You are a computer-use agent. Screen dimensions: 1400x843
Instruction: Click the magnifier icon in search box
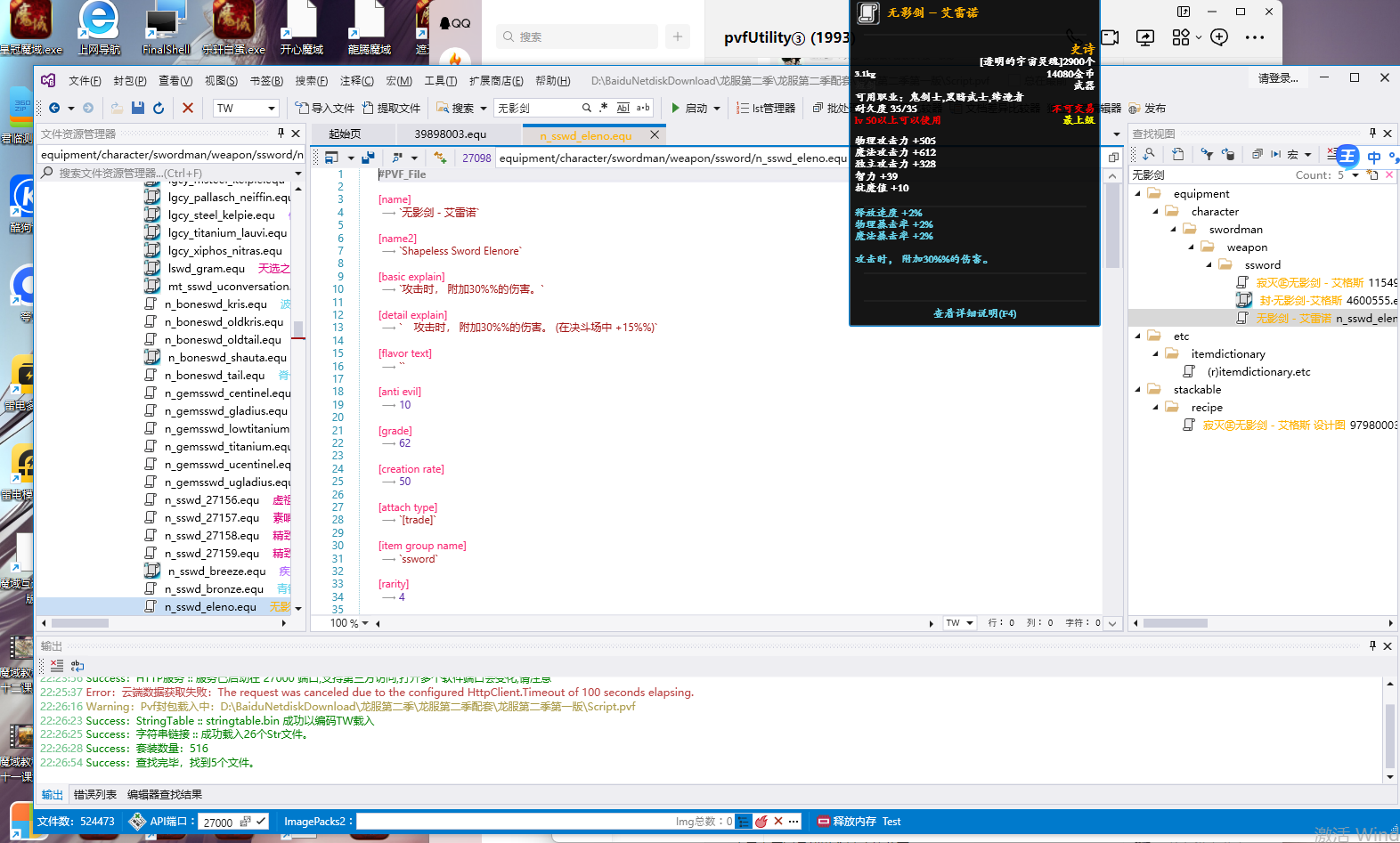coord(586,108)
